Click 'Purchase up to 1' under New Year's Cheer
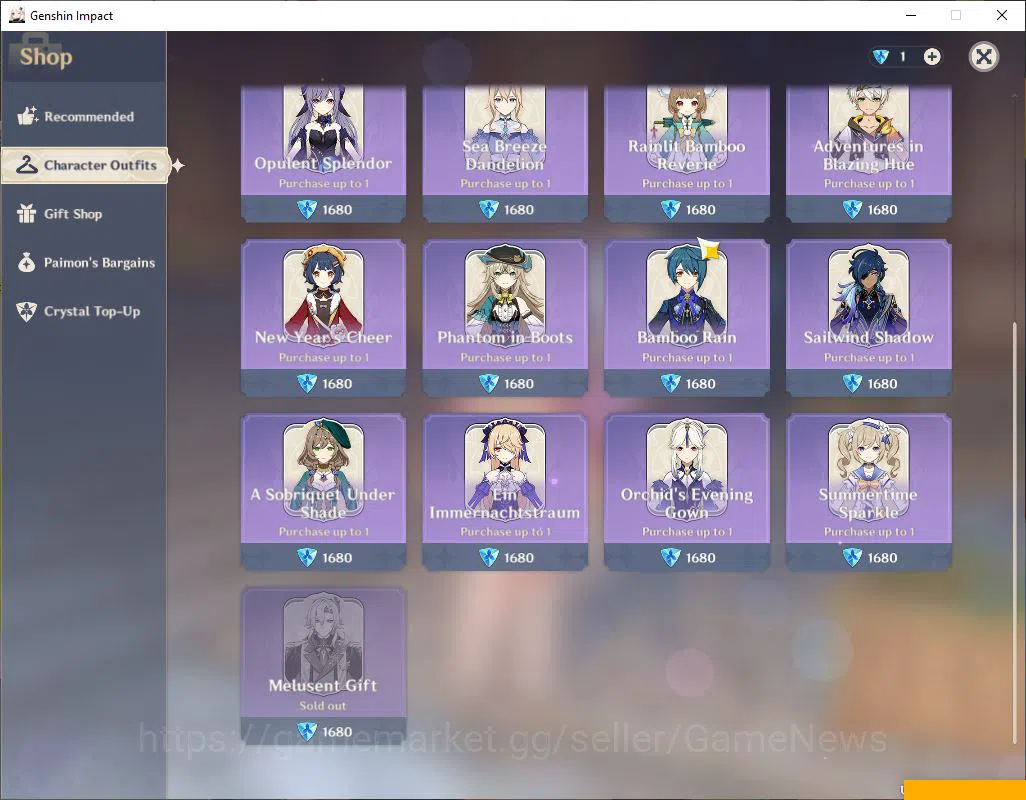1026x800 pixels. [x=323, y=358]
